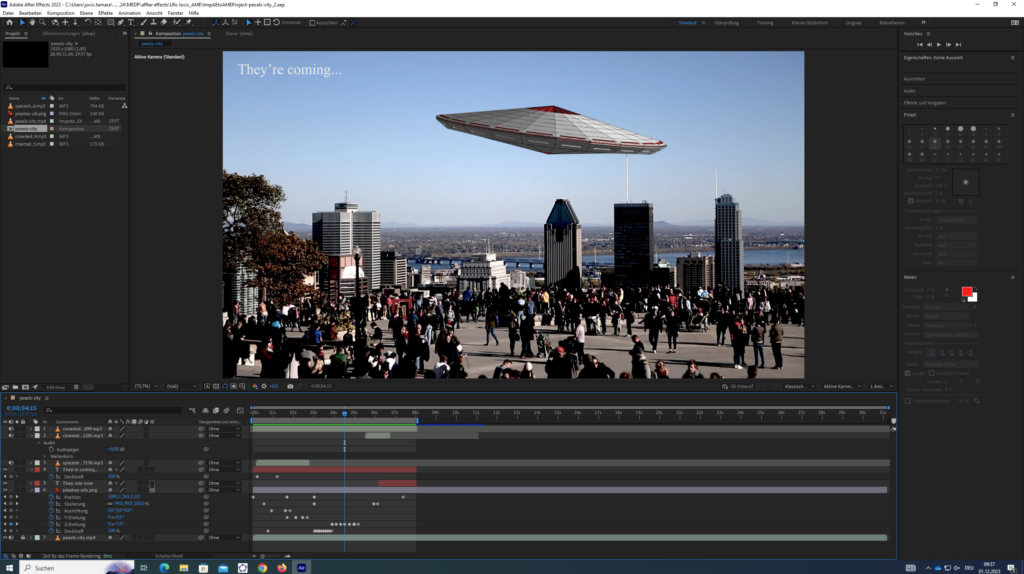Click the snapshot camera icon below viewer
This screenshot has height=574, width=1024.
coord(290,386)
